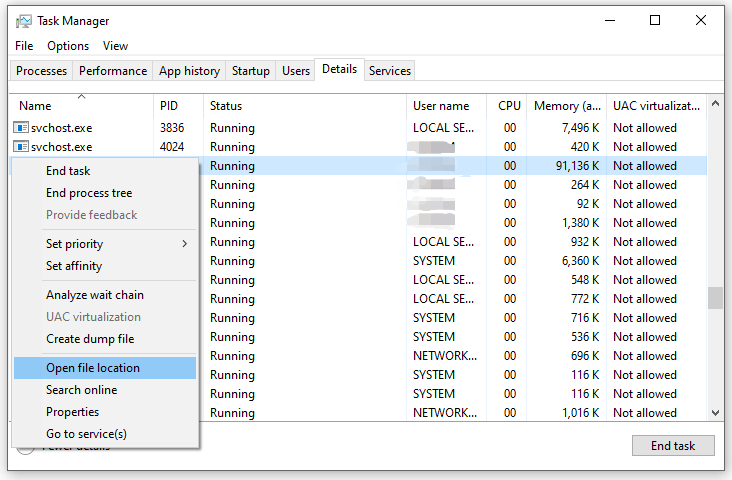This screenshot has width=732, height=480.
Task: Sort by the Name column header
Action: (81, 106)
